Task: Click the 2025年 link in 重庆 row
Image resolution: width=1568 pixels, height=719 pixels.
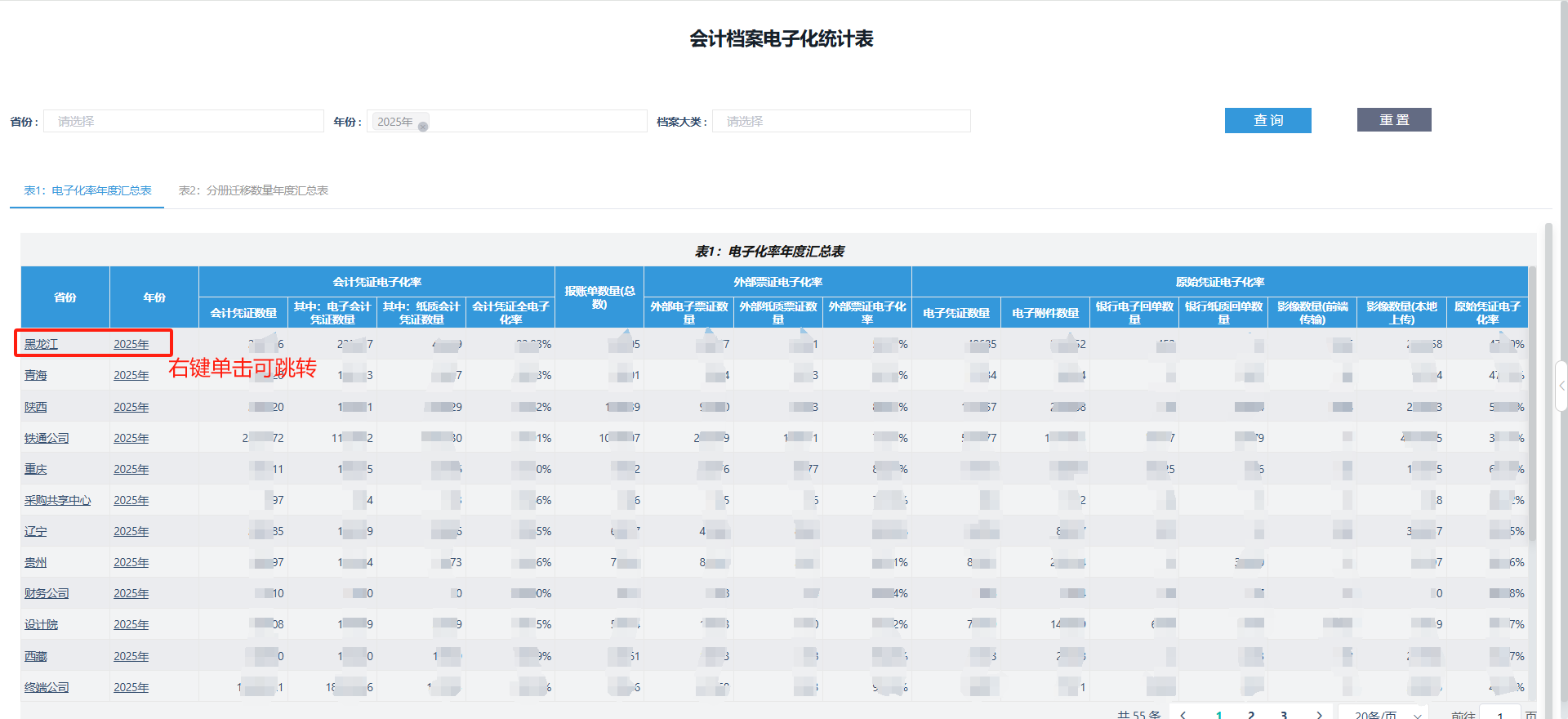Action: click(131, 469)
